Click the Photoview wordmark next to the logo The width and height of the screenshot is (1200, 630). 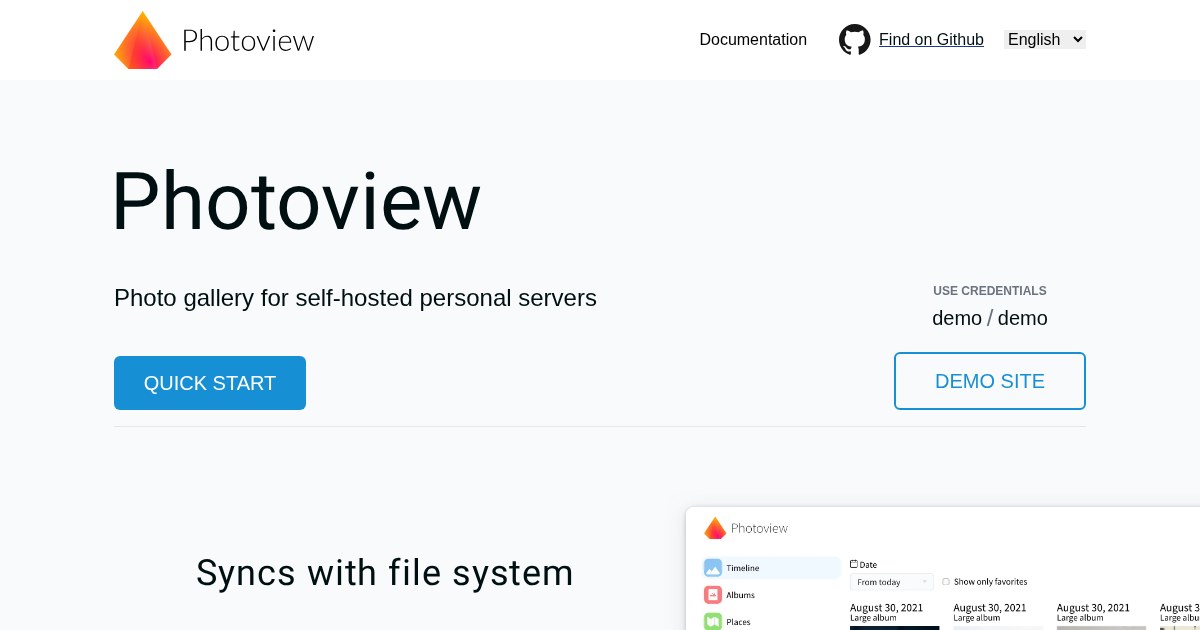tap(248, 40)
